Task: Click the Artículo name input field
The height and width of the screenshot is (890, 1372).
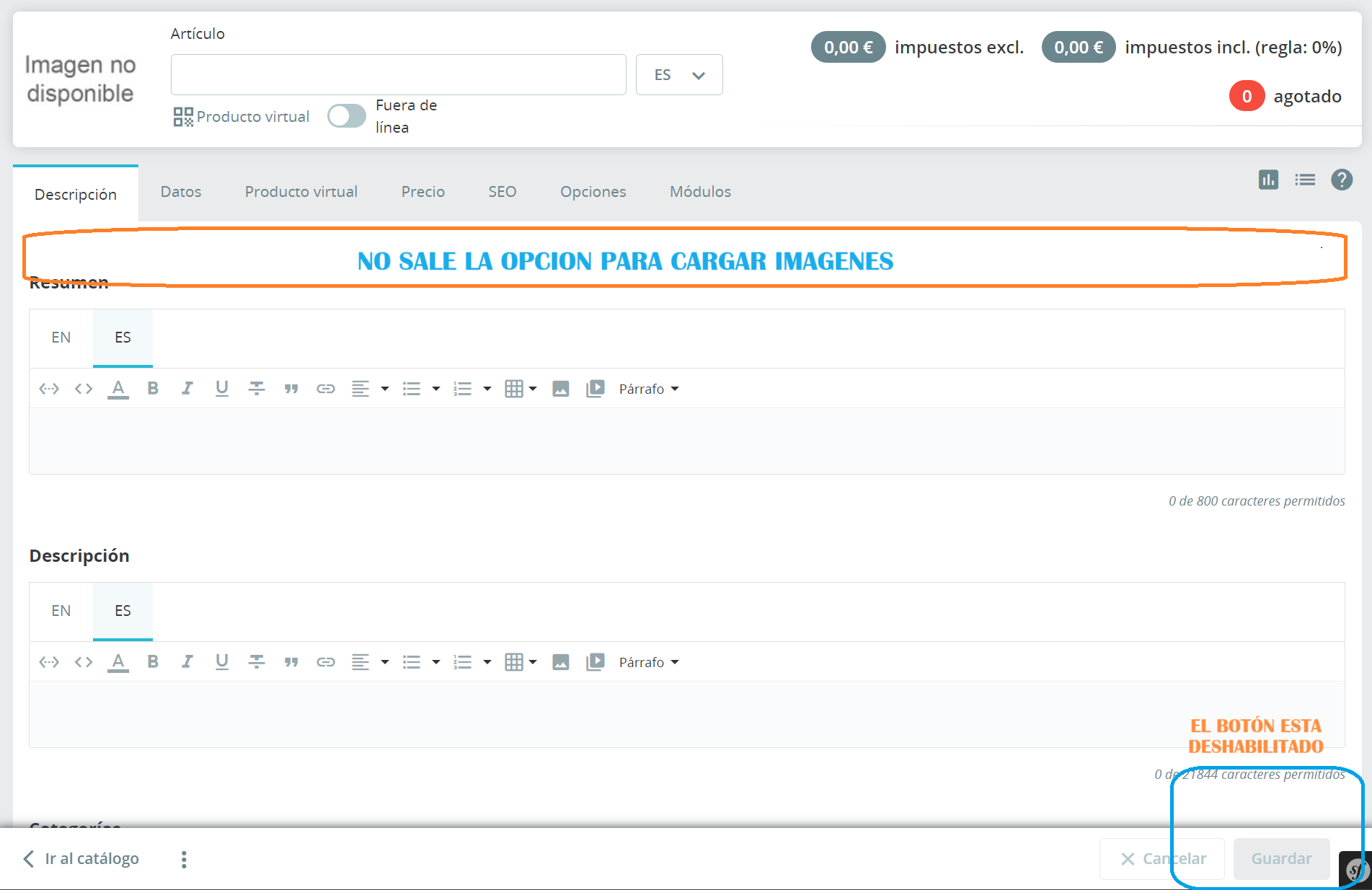Action: (x=399, y=75)
